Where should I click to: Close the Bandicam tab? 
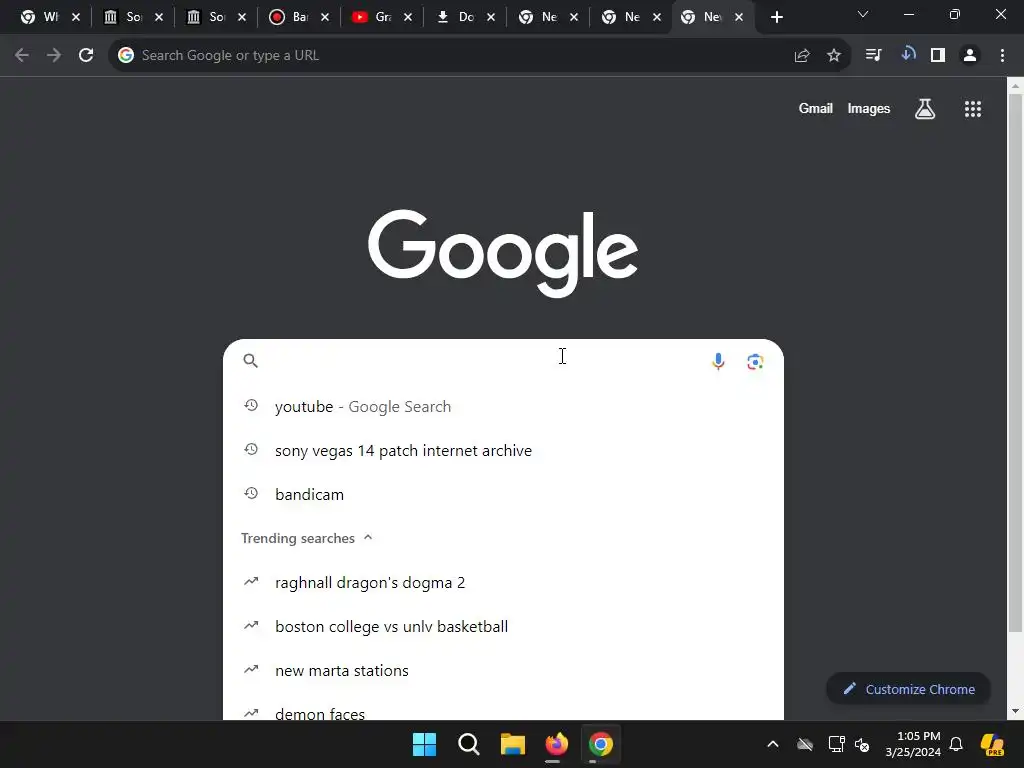pos(325,18)
